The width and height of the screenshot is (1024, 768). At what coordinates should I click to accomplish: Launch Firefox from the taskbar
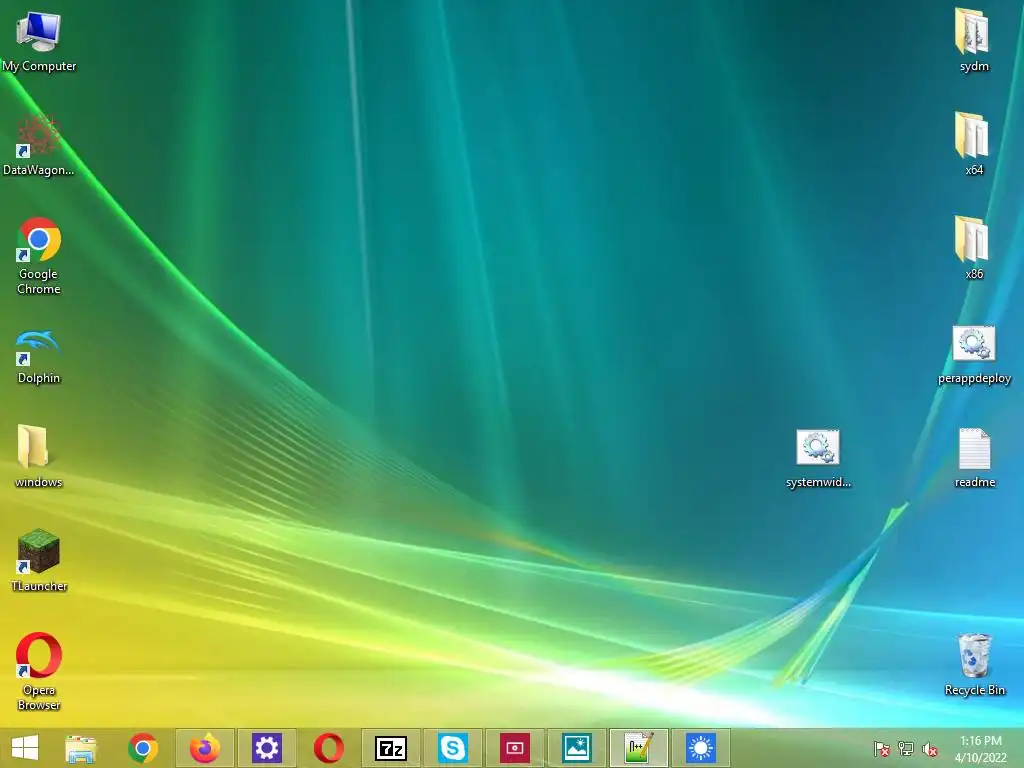pos(204,748)
